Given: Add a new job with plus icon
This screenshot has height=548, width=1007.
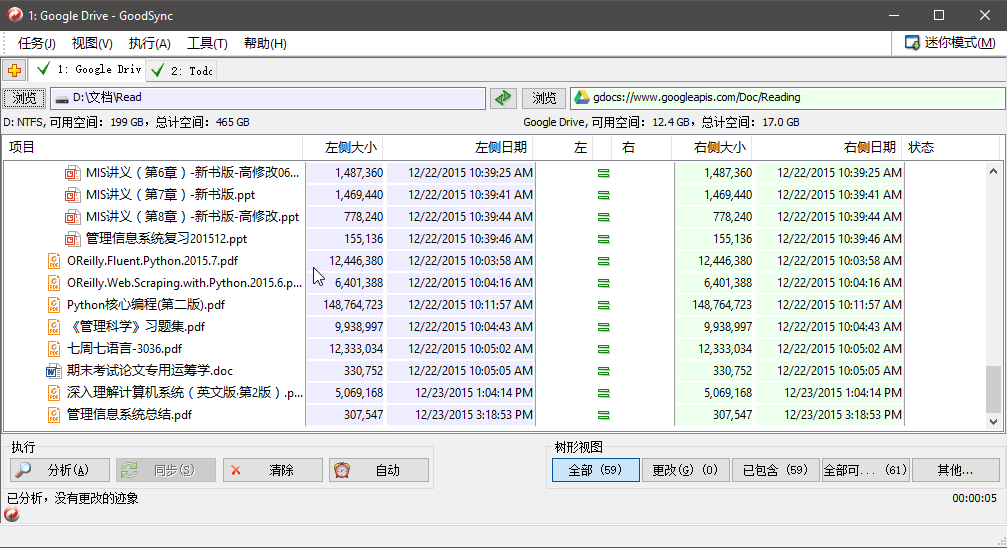Looking at the screenshot, I should tap(14, 70).
